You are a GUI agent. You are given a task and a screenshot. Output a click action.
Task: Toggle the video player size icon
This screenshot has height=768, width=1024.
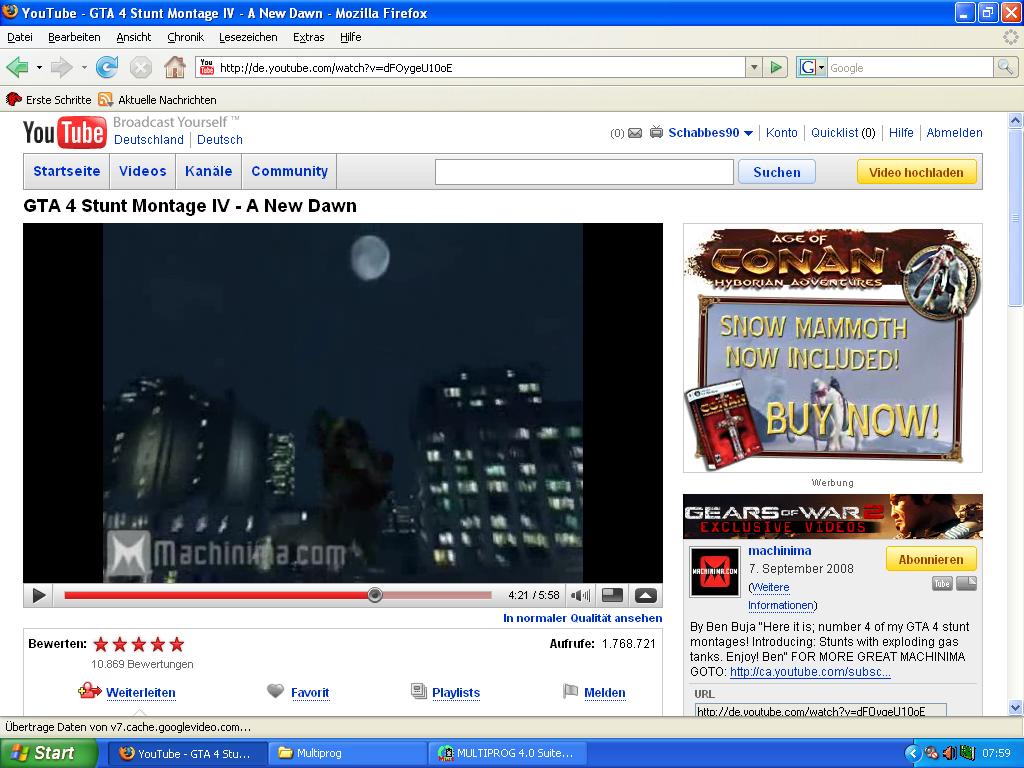[x=612, y=595]
